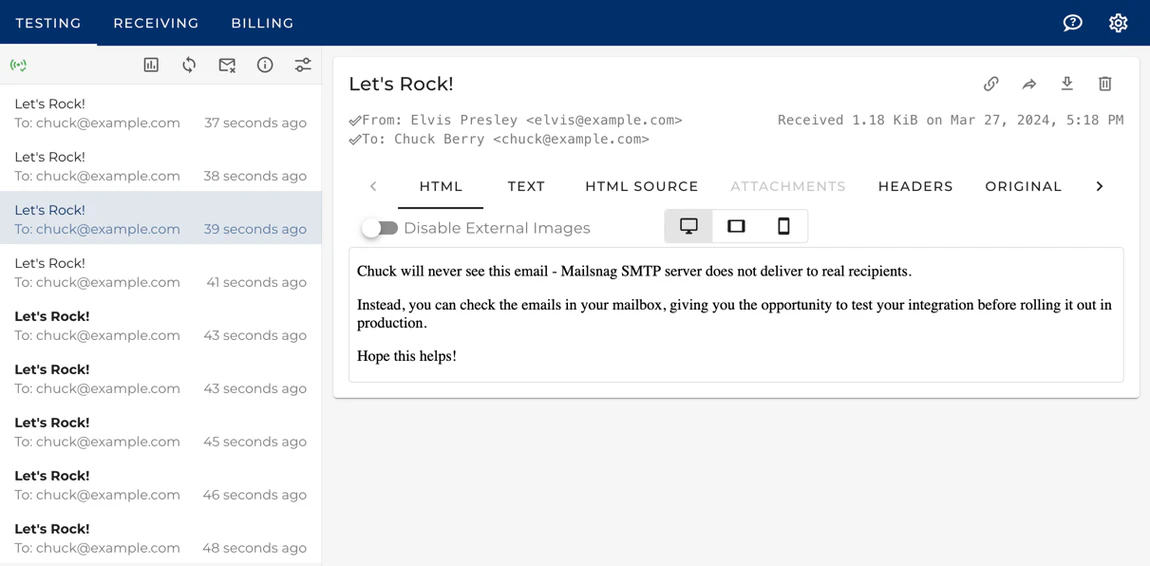Image resolution: width=1150 pixels, height=566 pixels.
Task: Switch to mobile phone preview mode
Action: click(784, 226)
